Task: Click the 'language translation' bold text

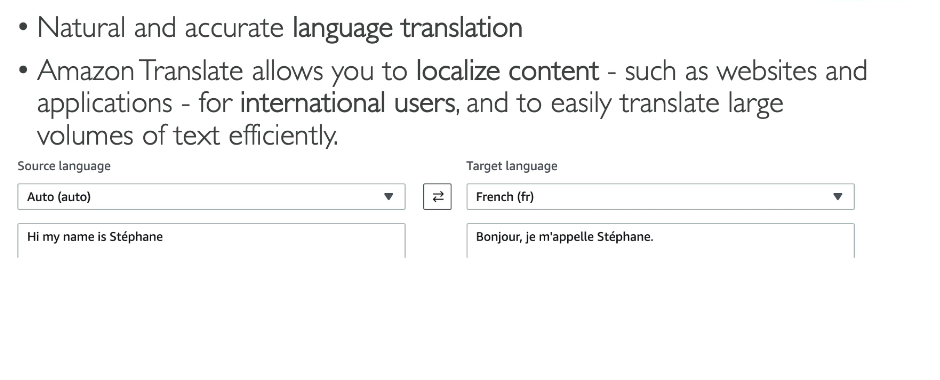Action: coord(408,28)
